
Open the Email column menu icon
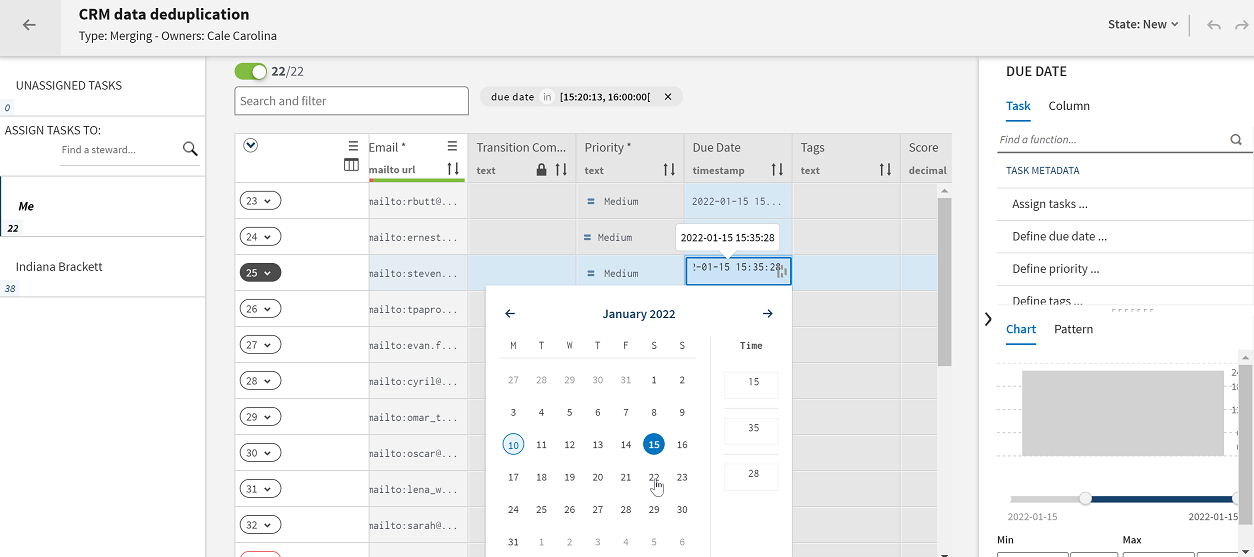(452, 146)
